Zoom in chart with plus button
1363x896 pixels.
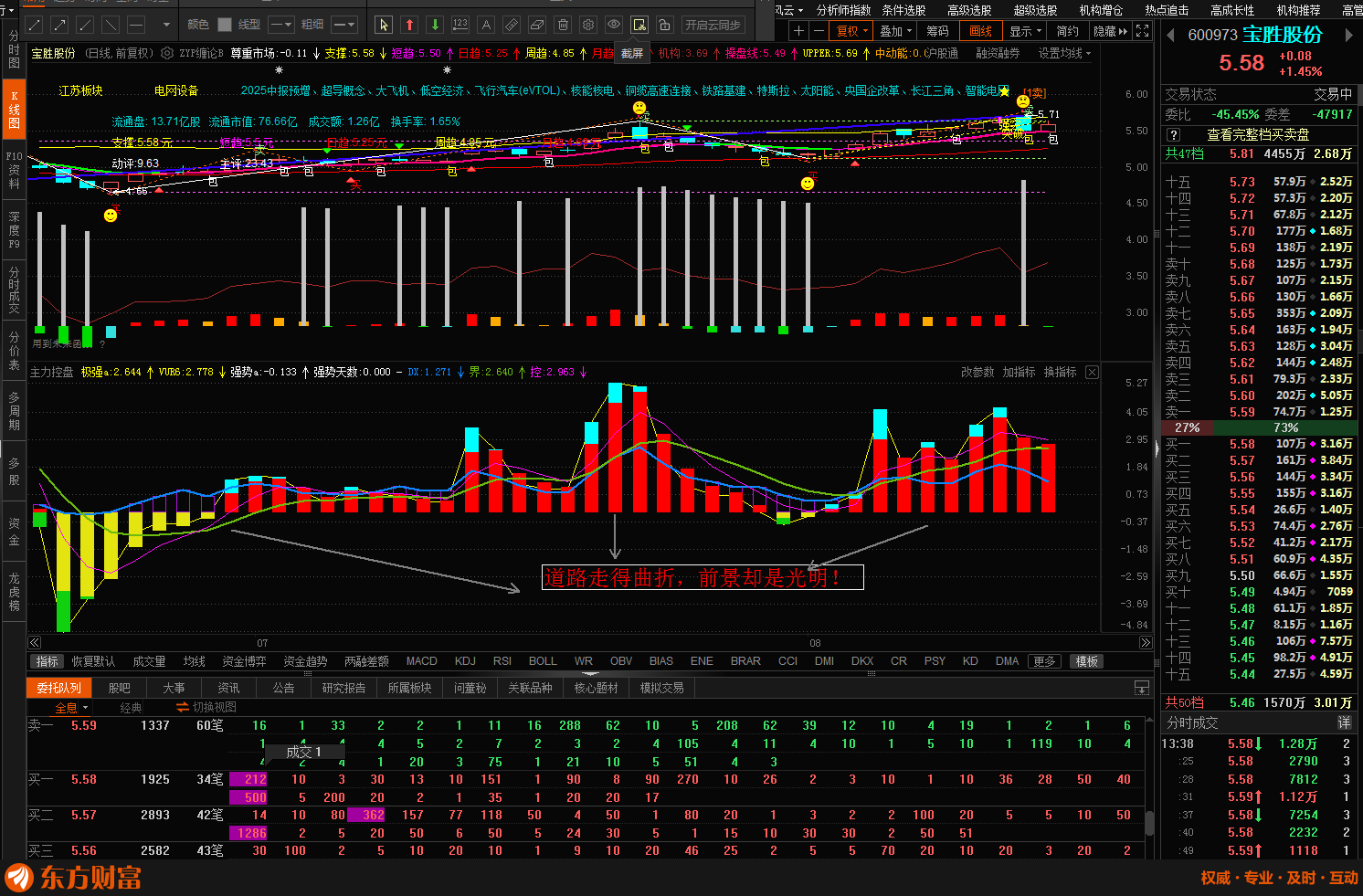tap(798, 31)
